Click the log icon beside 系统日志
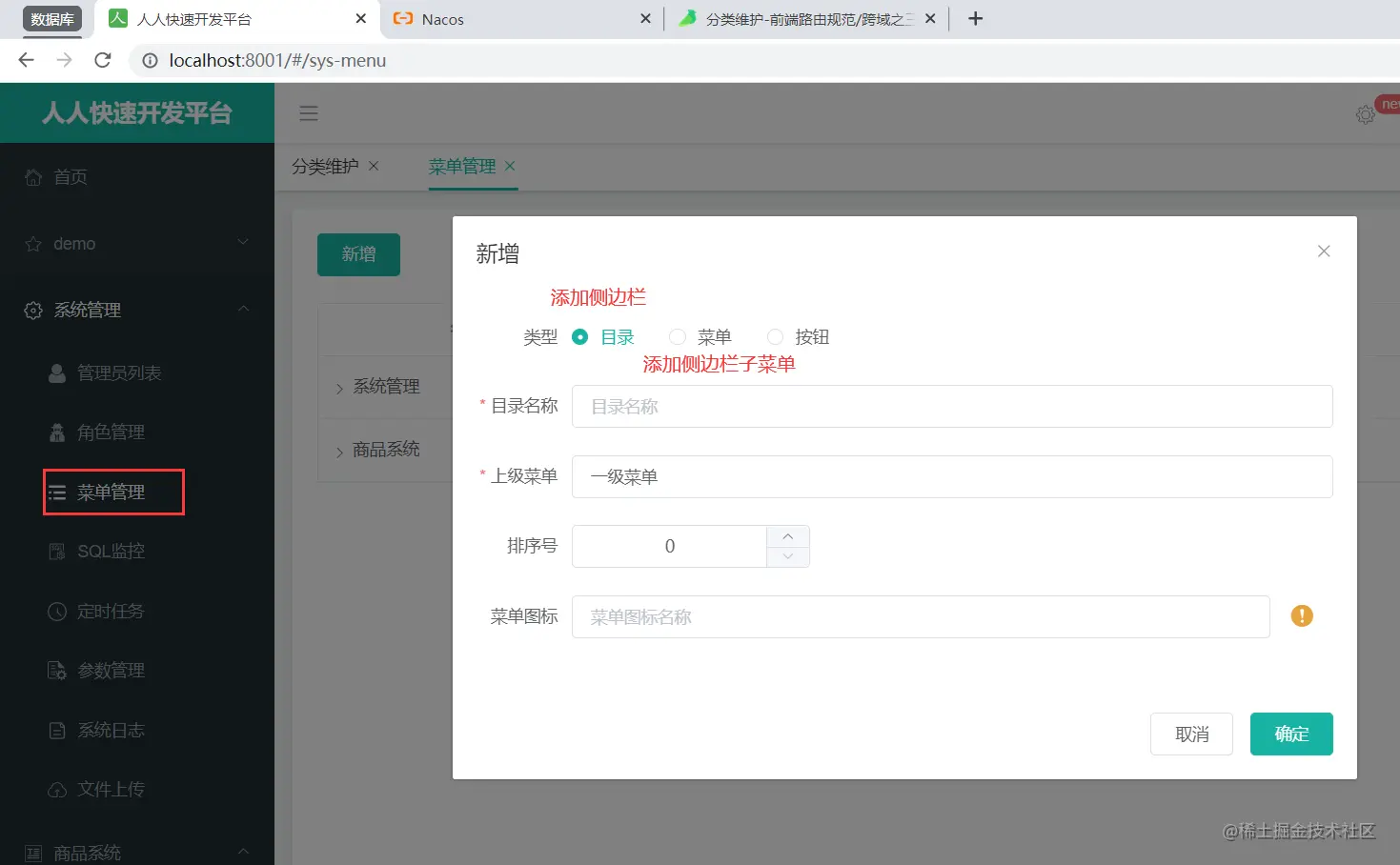Screen dimensions: 1400x865 click(57, 731)
